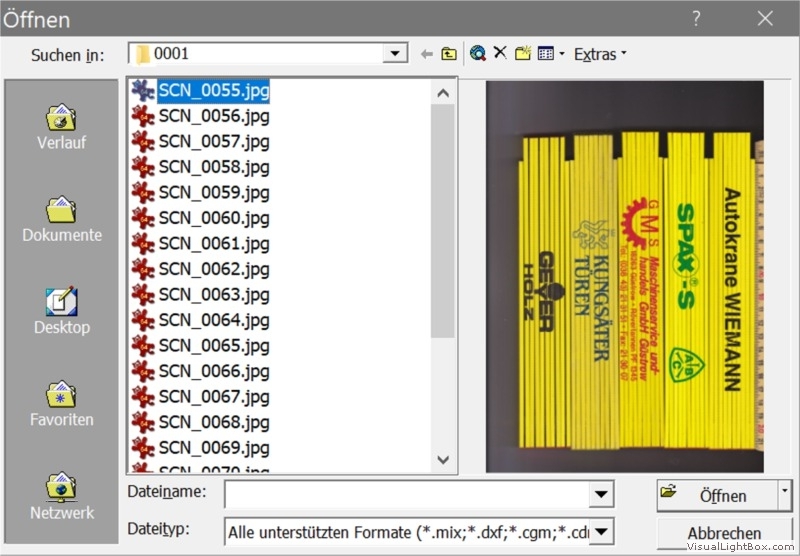The width and height of the screenshot is (800, 556).
Task: Open the Extras menu
Action: tap(600, 54)
